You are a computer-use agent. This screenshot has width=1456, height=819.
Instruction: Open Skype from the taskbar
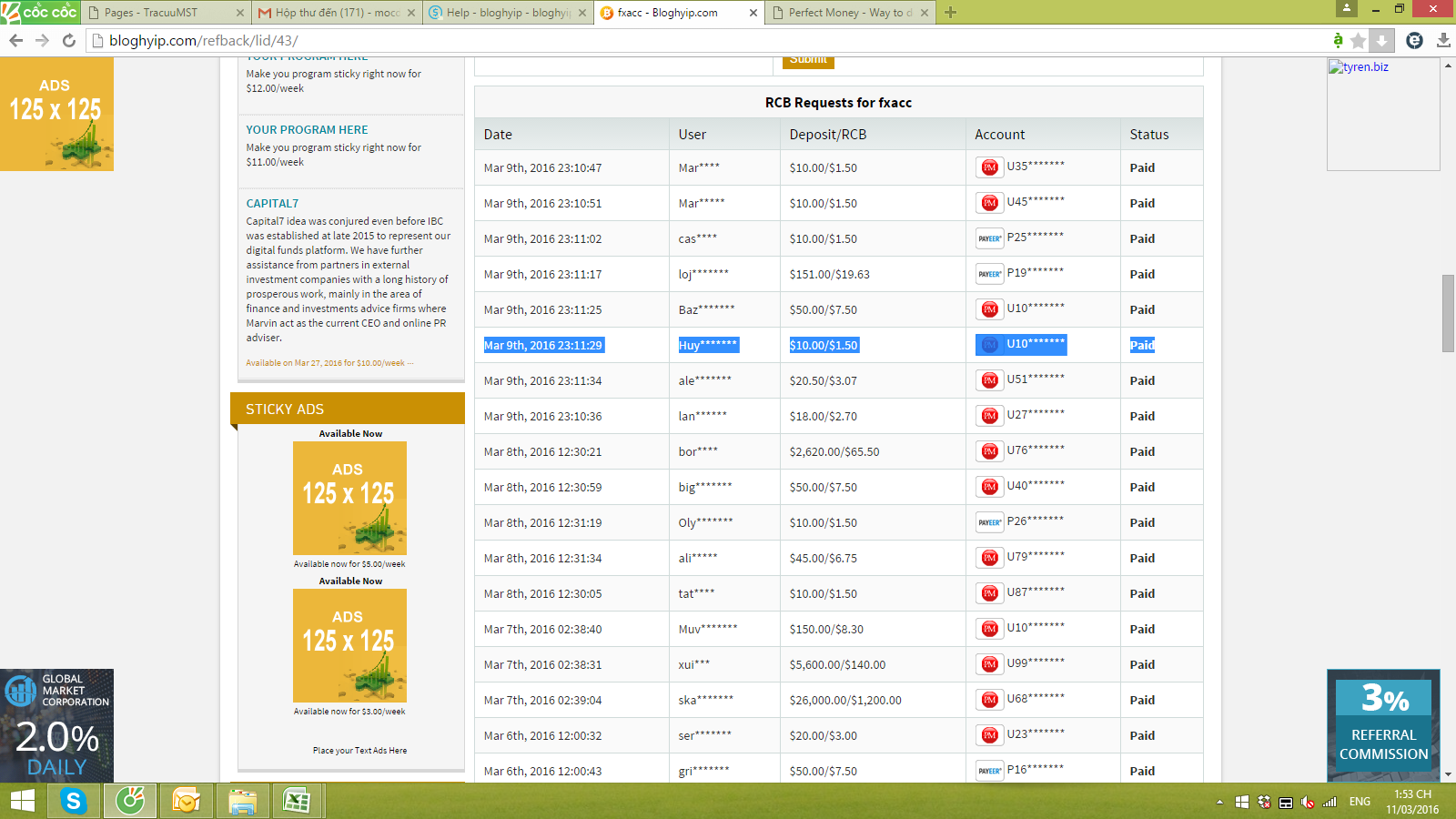(73, 801)
